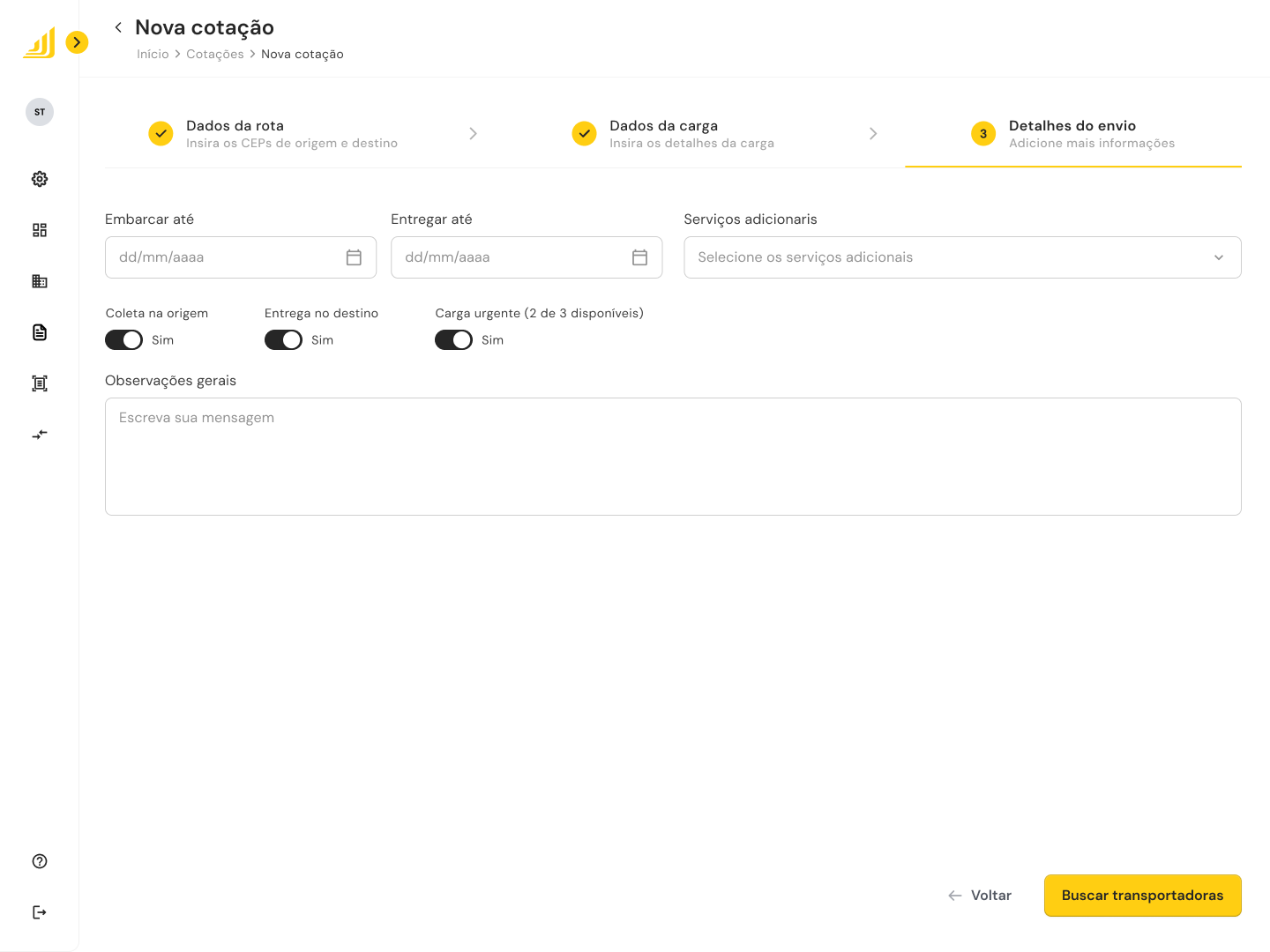1270x952 pixels.
Task: Open the document icon in sidebar
Action: click(40, 332)
